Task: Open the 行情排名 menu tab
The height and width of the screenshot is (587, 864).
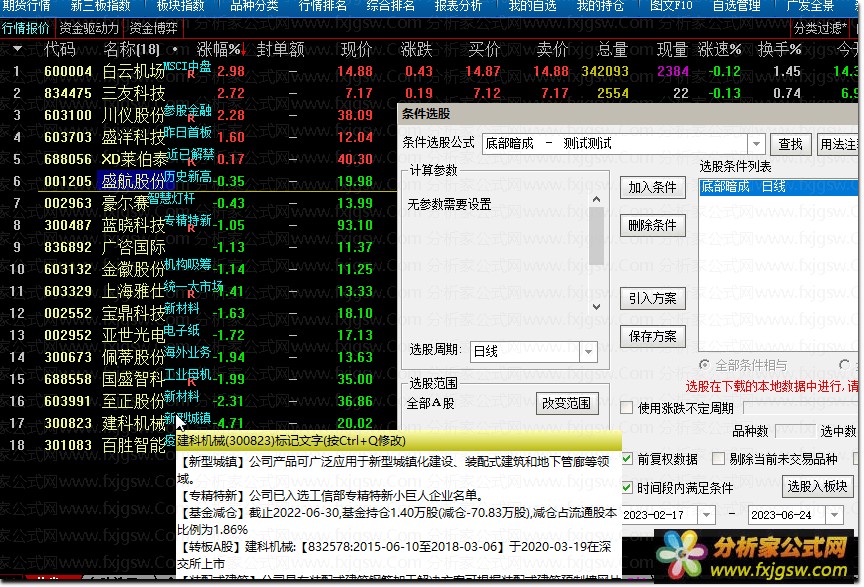Action: pyautogui.click(x=322, y=6)
